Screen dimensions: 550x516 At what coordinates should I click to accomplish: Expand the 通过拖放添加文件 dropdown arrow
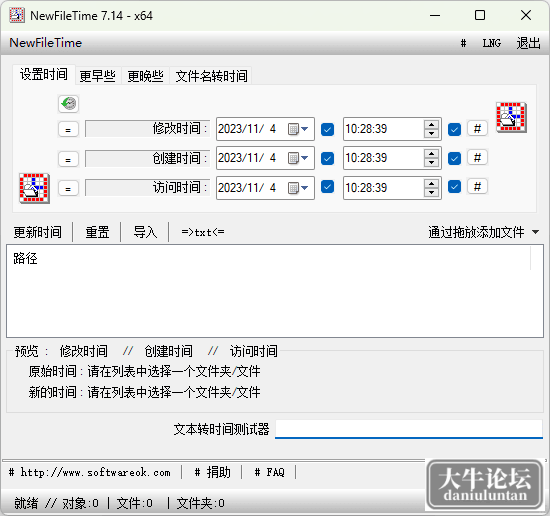(x=535, y=232)
